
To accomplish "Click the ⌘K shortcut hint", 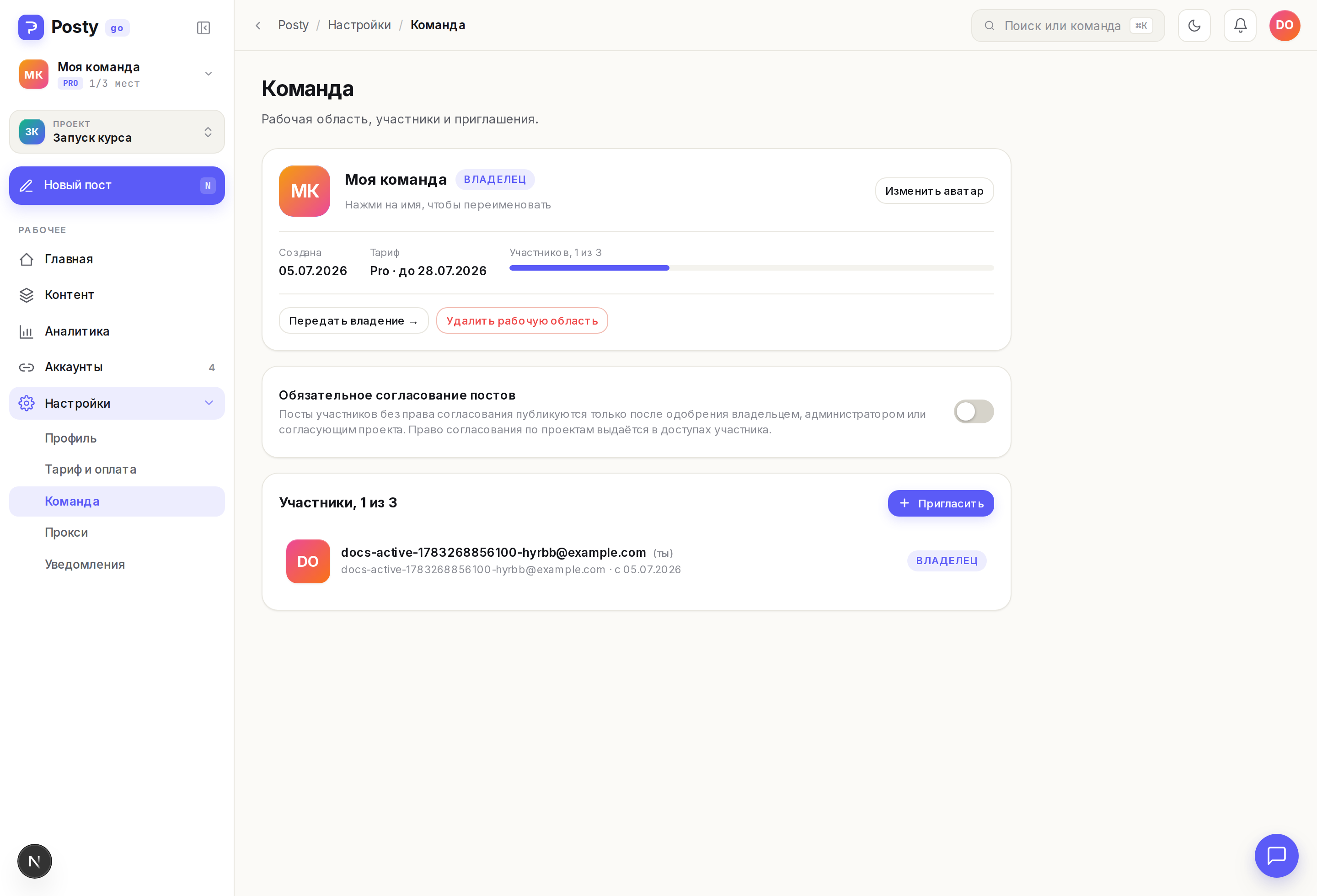I will (1141, 26).
